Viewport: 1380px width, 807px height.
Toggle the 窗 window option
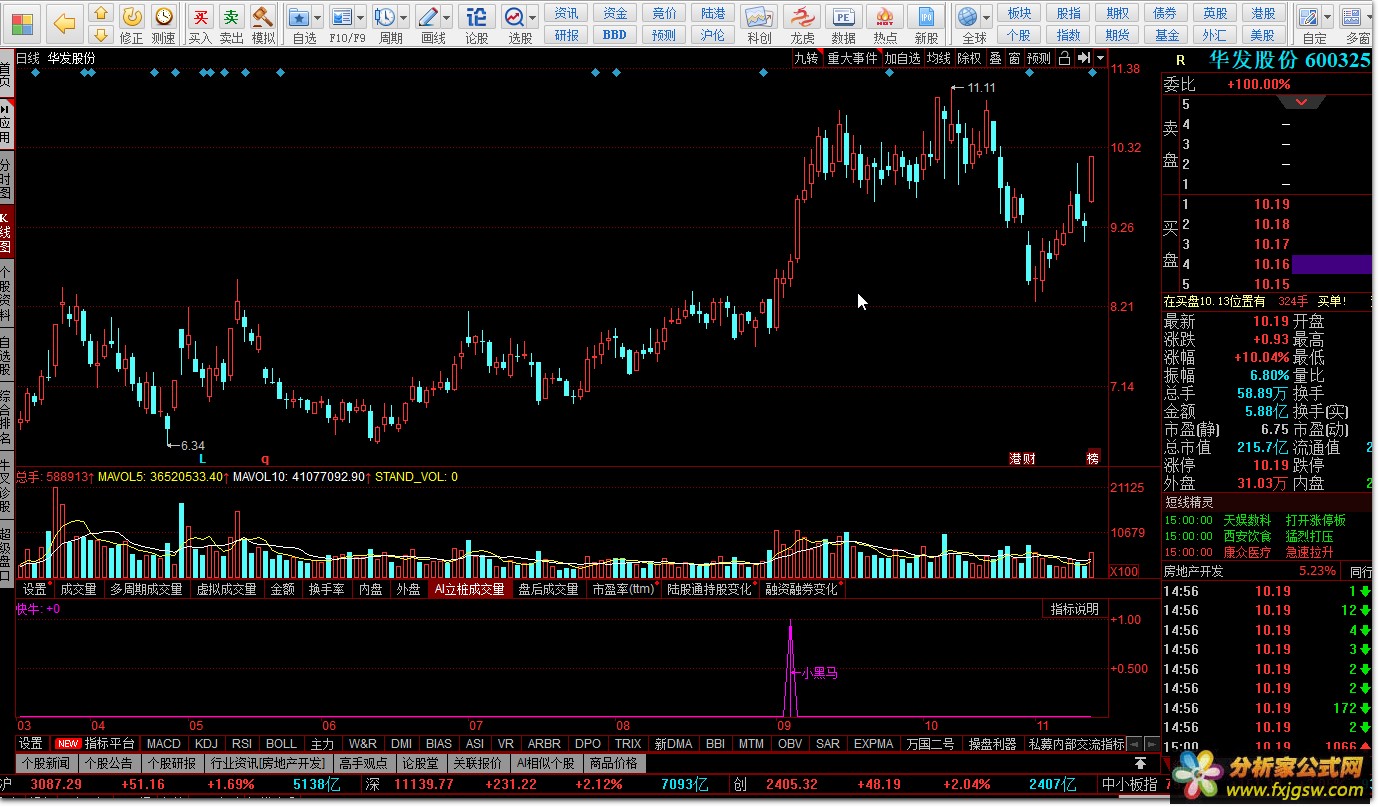1014,58
